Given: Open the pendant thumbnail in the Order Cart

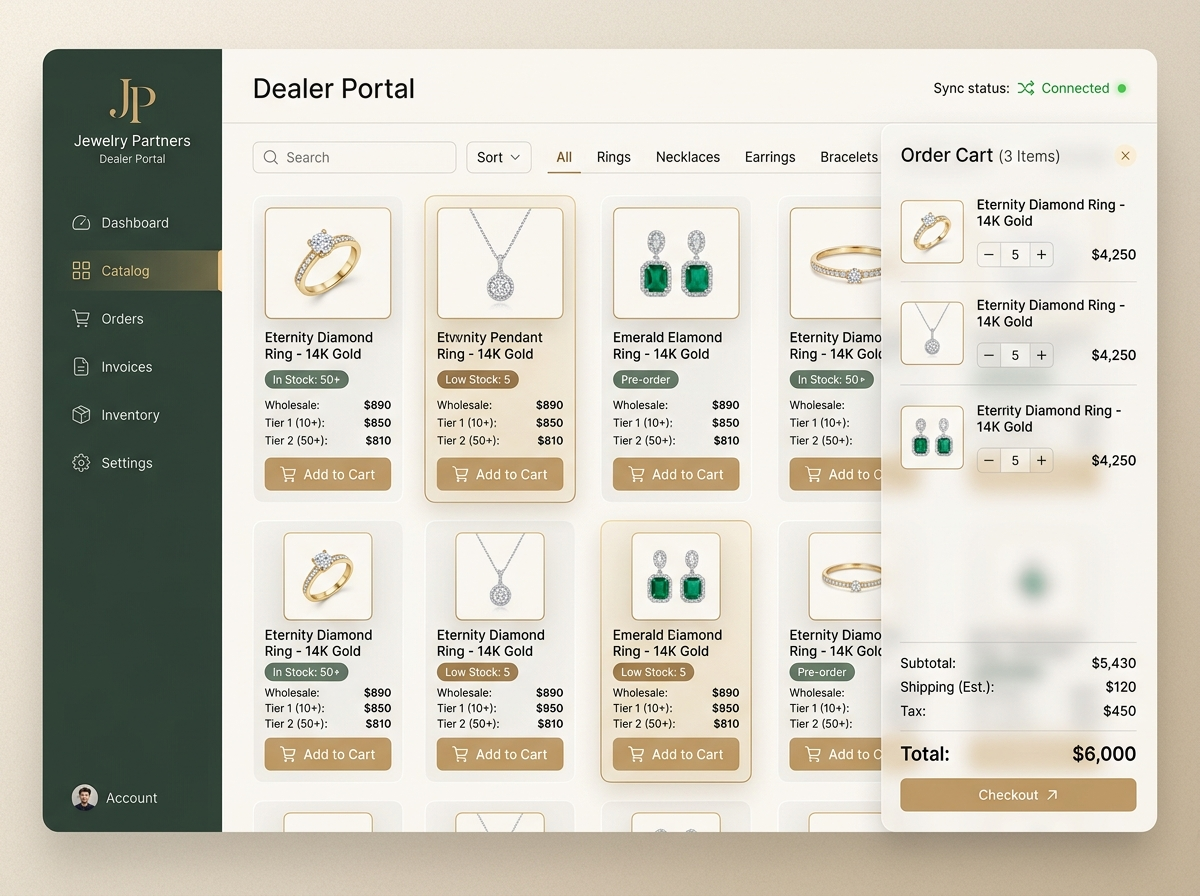Looking at the screenshot, I should point(932,333).
